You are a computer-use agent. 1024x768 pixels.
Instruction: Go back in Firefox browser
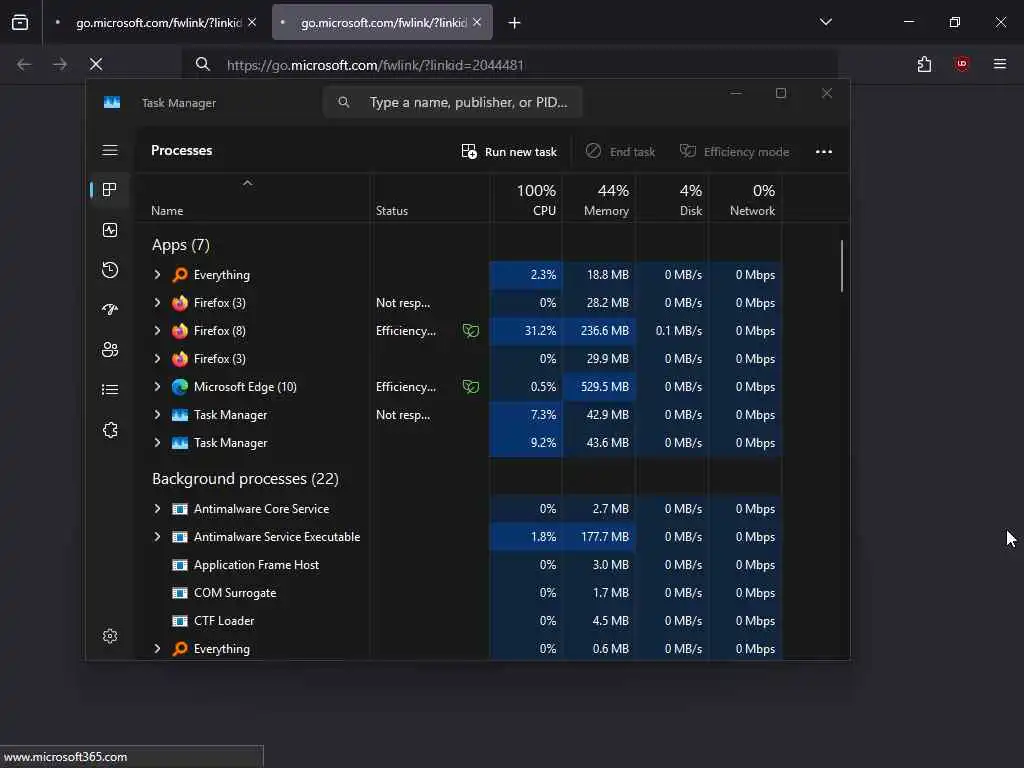click(24, 64)
